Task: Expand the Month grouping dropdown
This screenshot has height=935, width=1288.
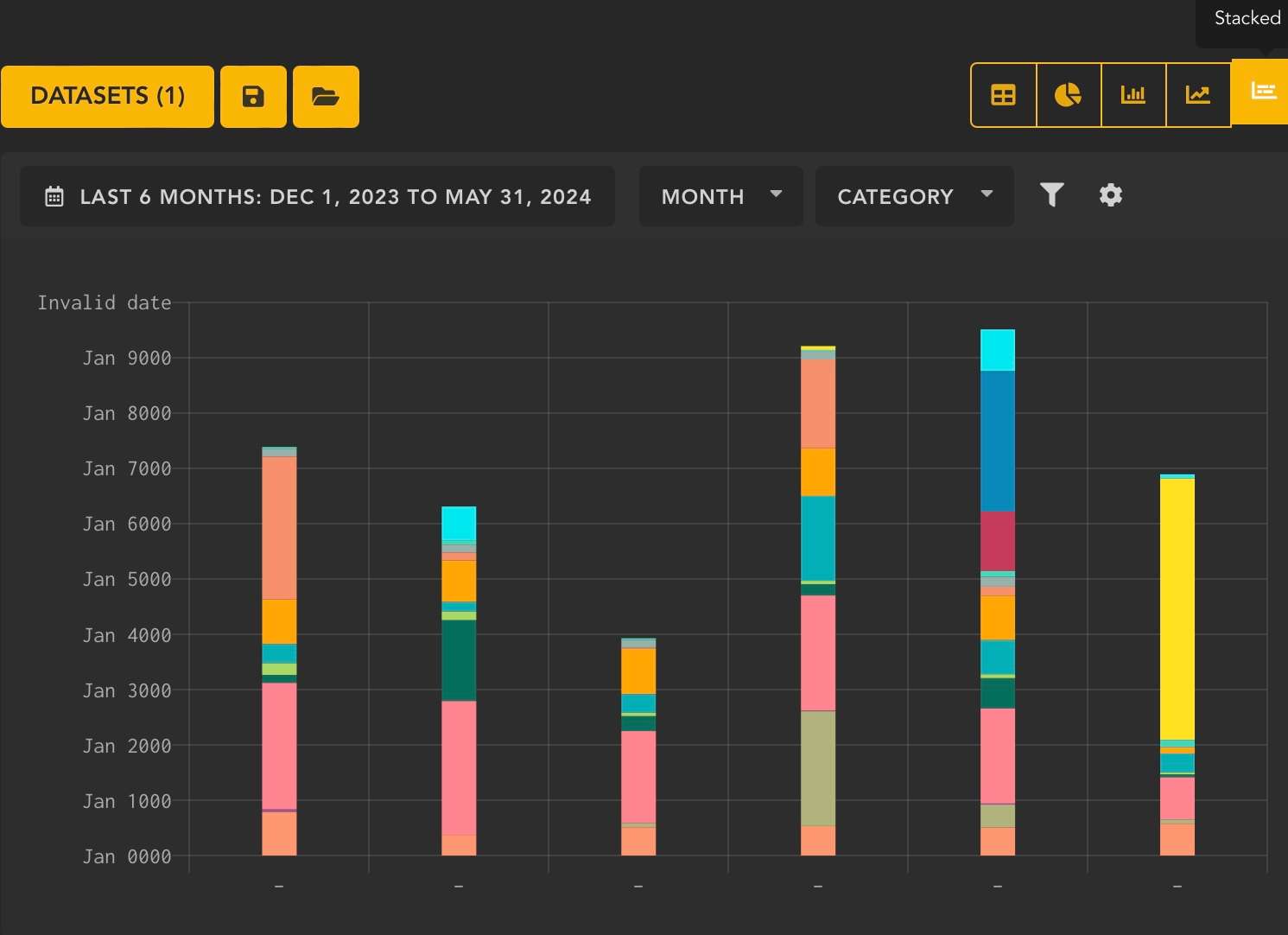Action: pos(721,196)
